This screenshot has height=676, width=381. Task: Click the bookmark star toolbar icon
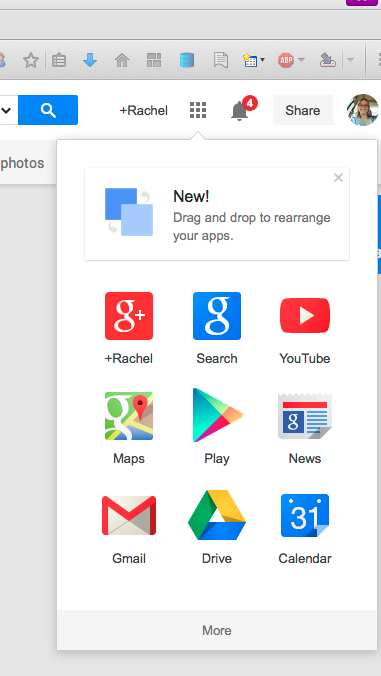click(x=31, y=60)
